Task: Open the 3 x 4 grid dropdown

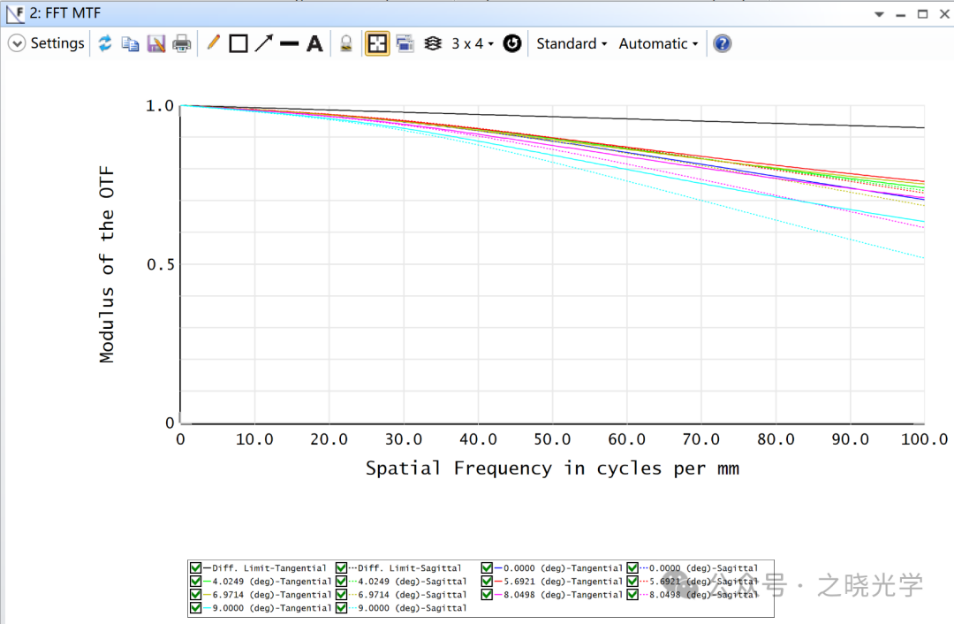Action: click(x=472, y=44)
